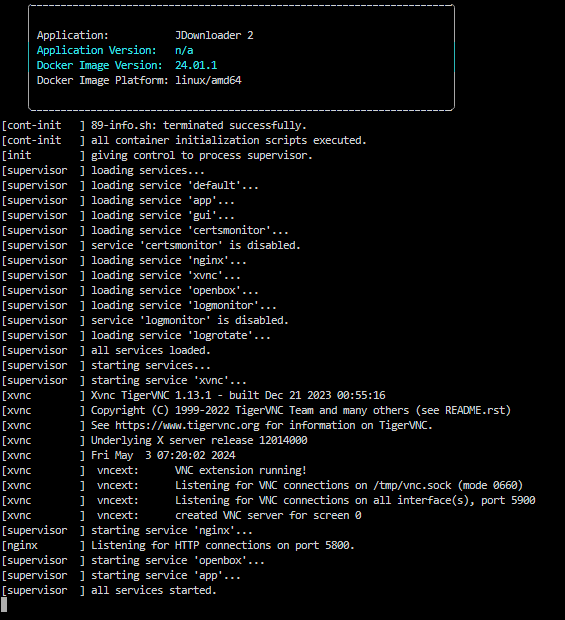Click the https://www.tigervnc.org URL
The image size is (565, 620).
(187, 425)
